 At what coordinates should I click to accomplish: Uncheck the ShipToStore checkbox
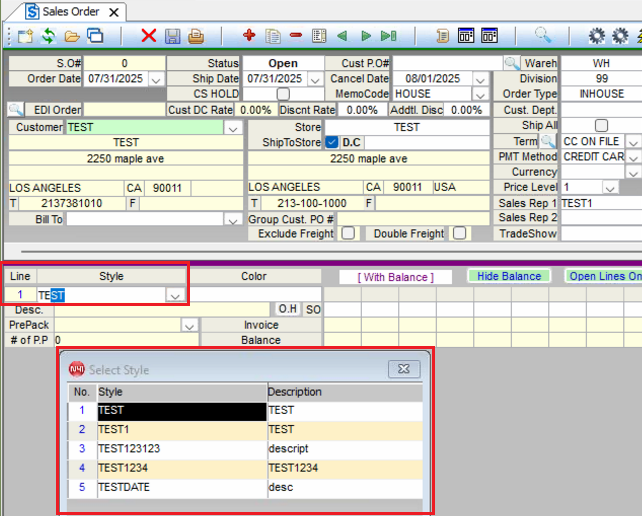[x=332, y=142]
